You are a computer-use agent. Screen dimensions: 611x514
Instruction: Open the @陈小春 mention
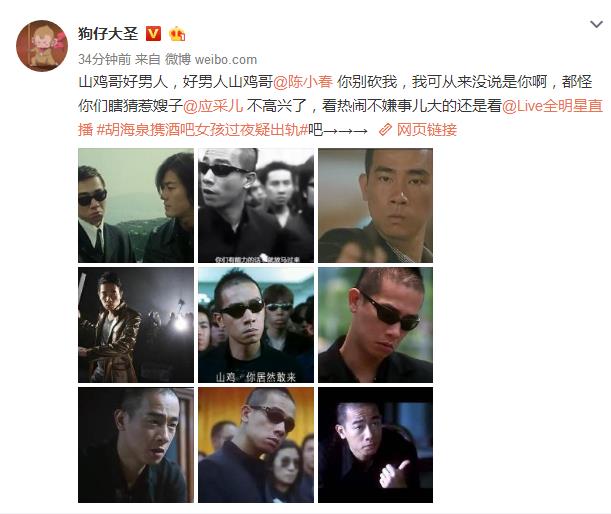(303, 82)
